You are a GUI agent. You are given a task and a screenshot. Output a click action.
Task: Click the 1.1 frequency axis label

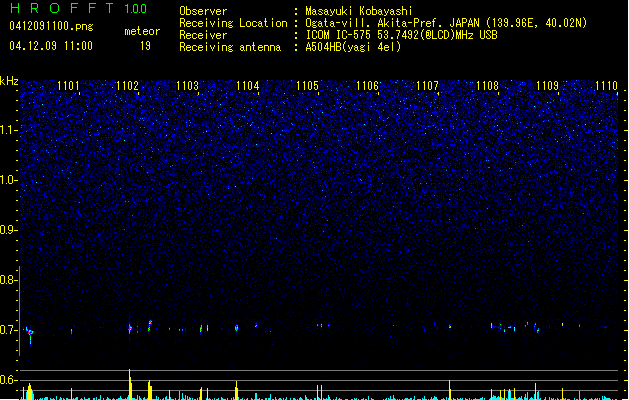pos(9,130)
